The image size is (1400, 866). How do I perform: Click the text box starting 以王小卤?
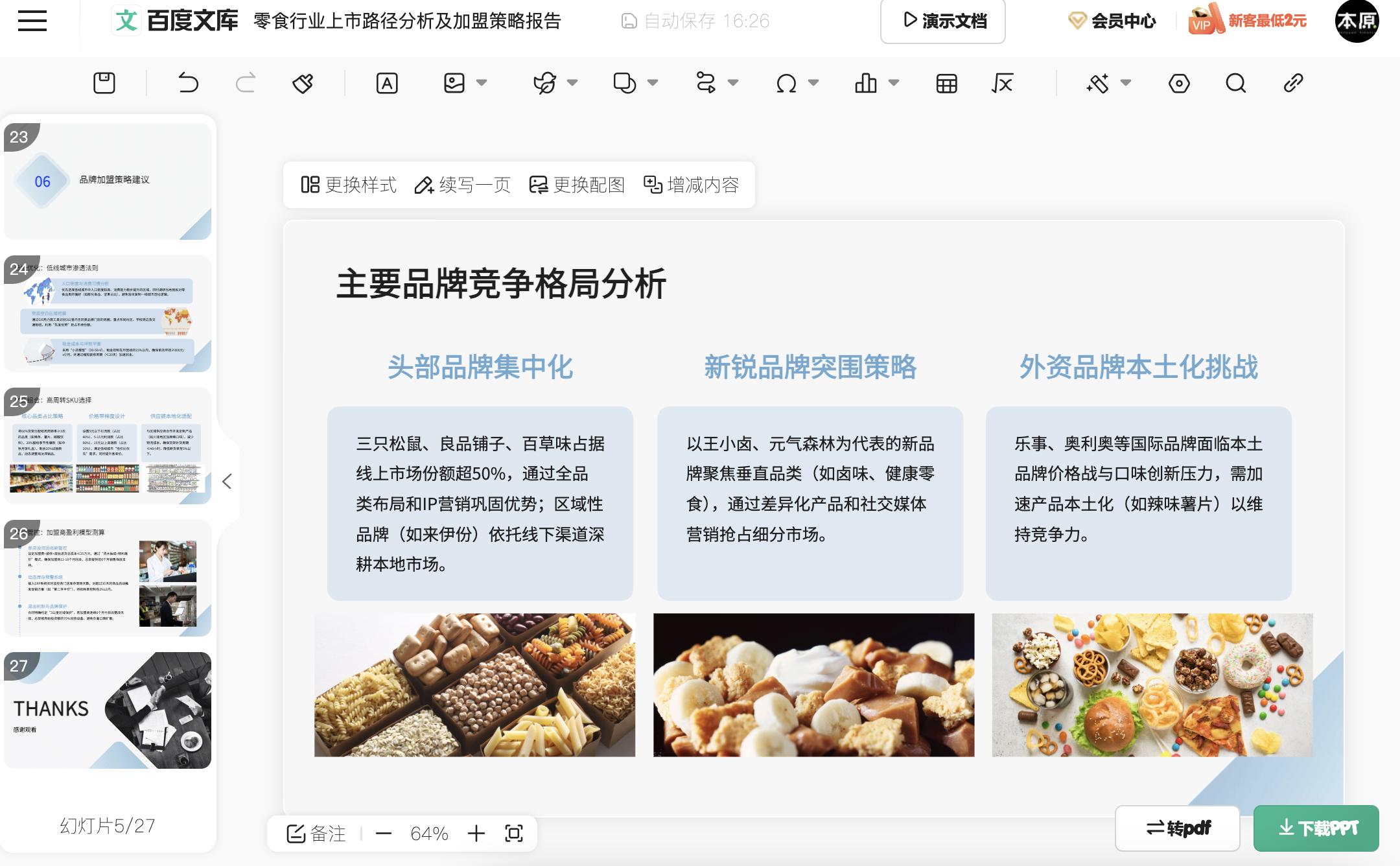click(x=810, y=503)
